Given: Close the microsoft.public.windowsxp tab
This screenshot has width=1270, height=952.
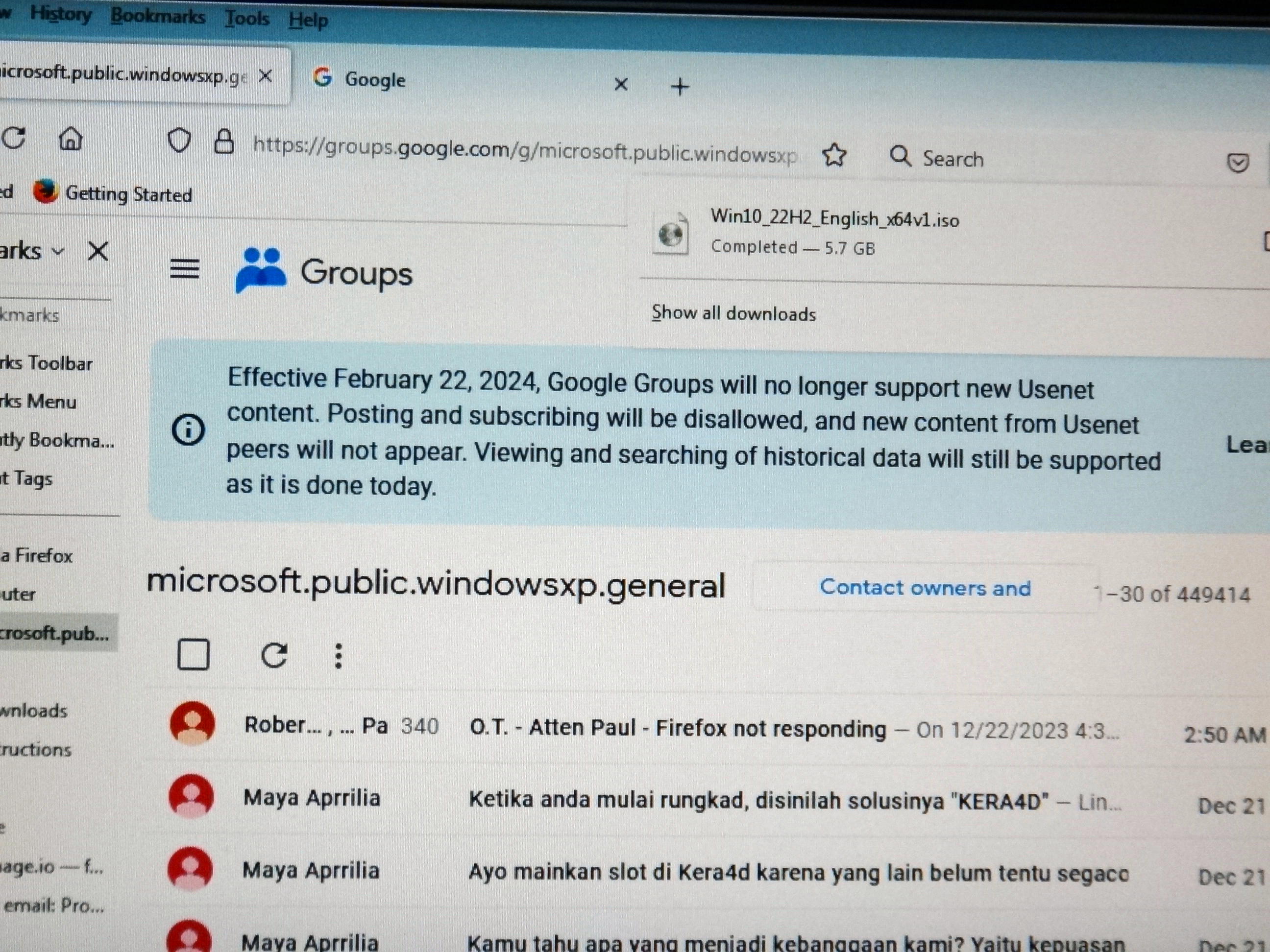Looking at the screenshot, I should pos(265,76).
